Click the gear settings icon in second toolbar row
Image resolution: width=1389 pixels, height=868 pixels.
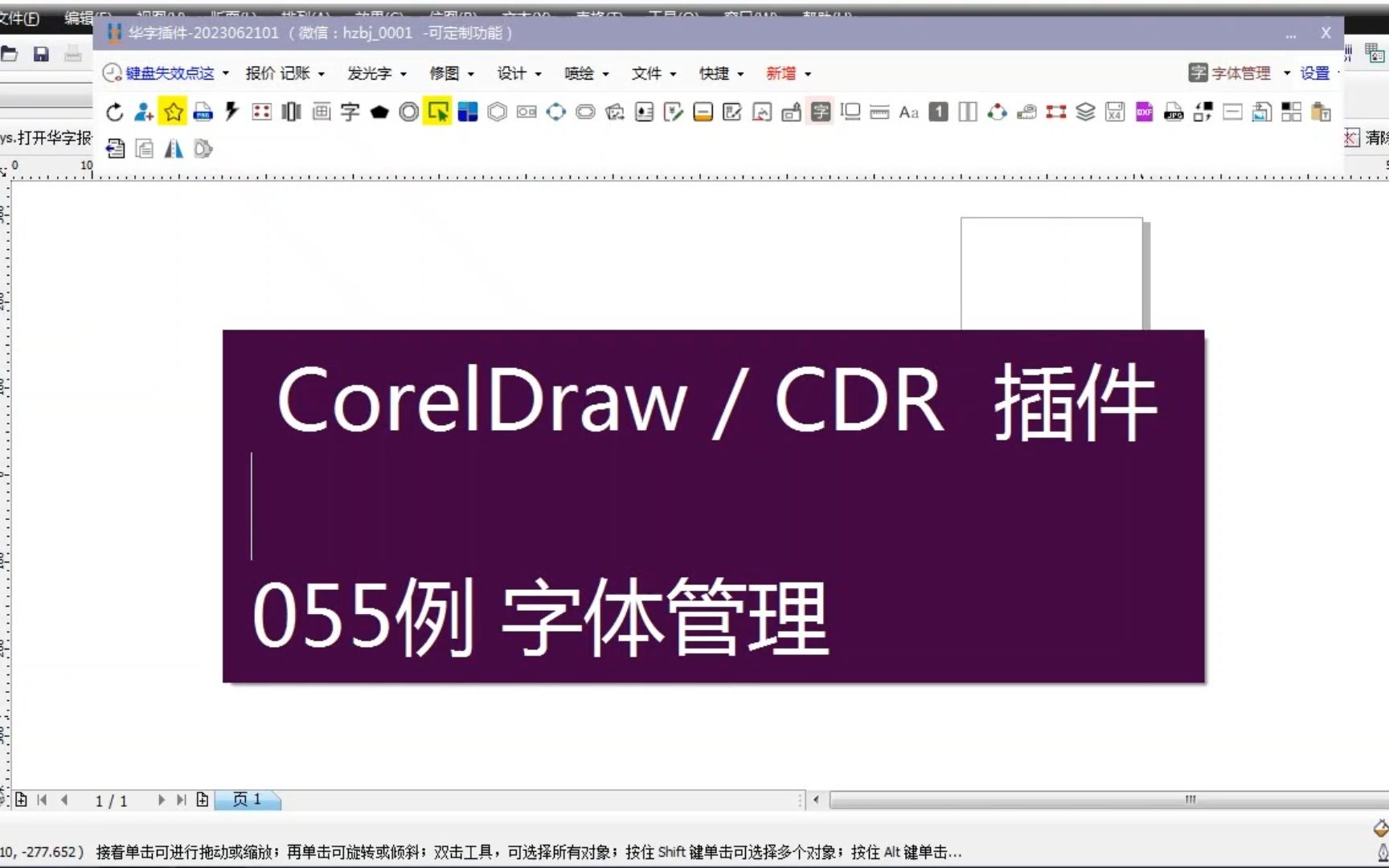coord(203,149)
